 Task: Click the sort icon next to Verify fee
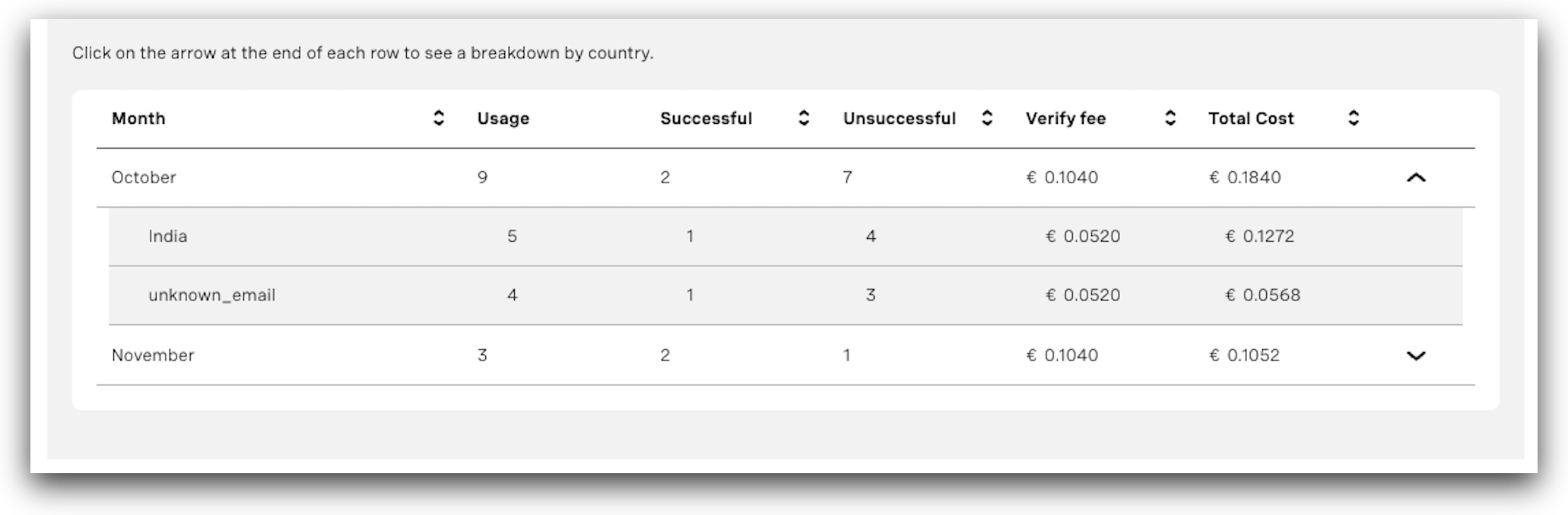tap(1169, 118)
